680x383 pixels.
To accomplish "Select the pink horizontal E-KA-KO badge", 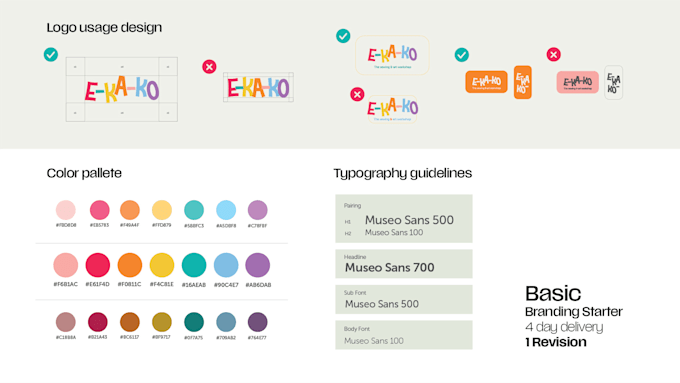I will 577,82.
